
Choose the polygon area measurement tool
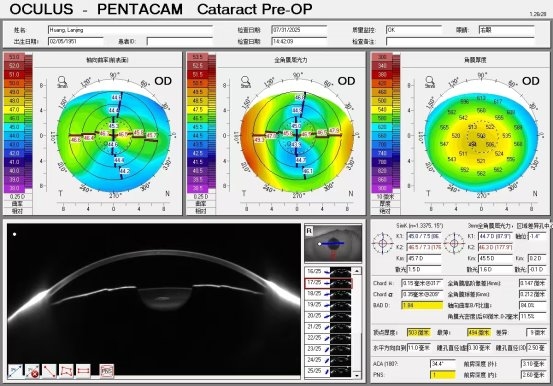66,371
